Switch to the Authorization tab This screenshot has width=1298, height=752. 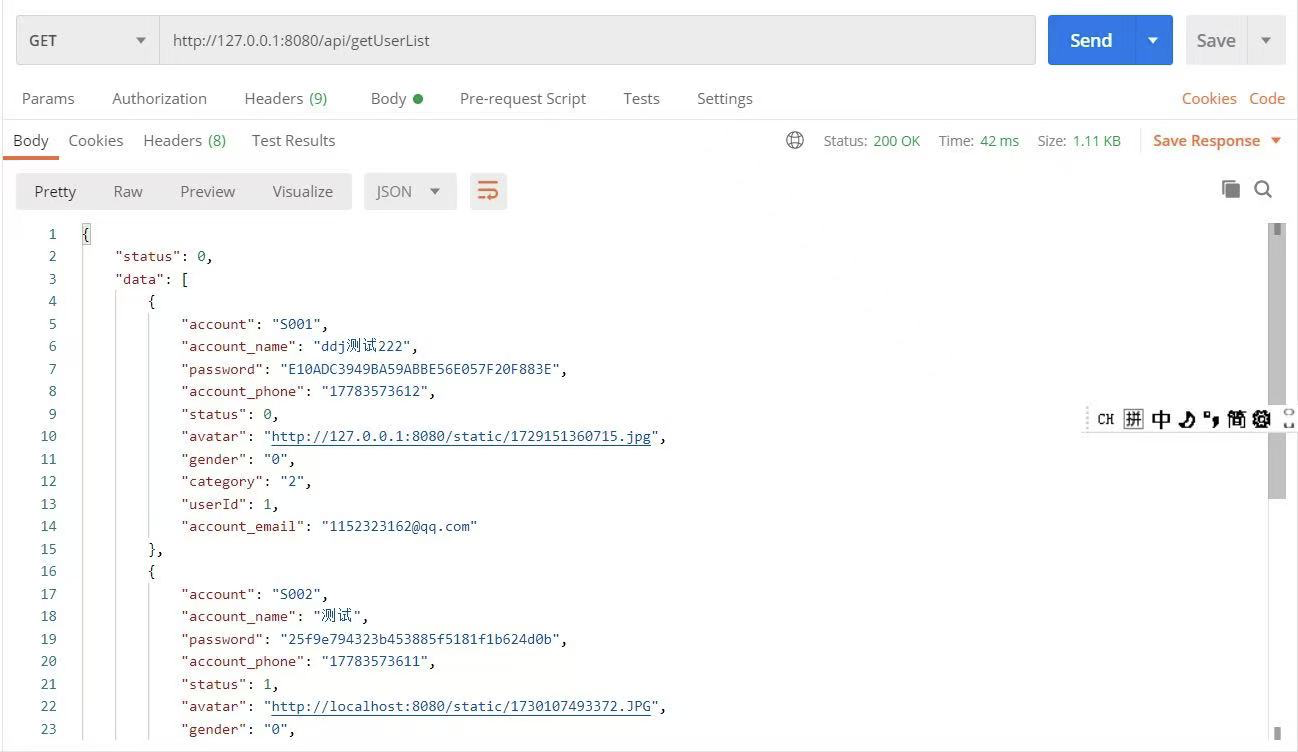coord(159,98)
